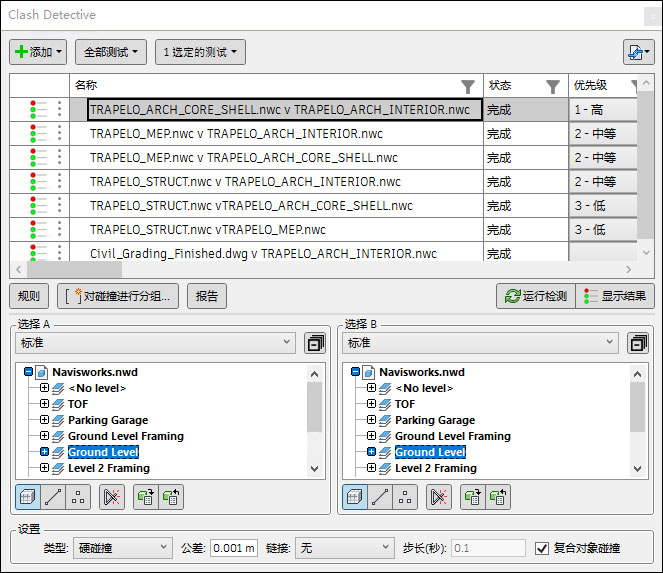663x573 pixels.
Task: Click self-intersect button in Selection A
Action: click(112, 497)
